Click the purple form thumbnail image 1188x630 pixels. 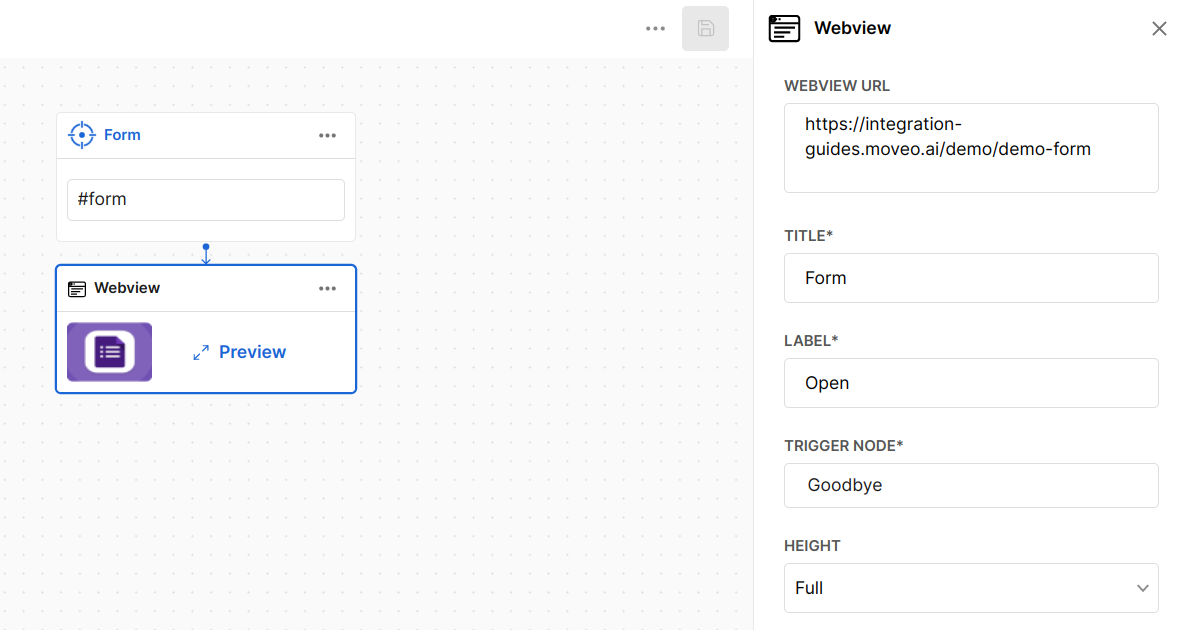(110, 352)
